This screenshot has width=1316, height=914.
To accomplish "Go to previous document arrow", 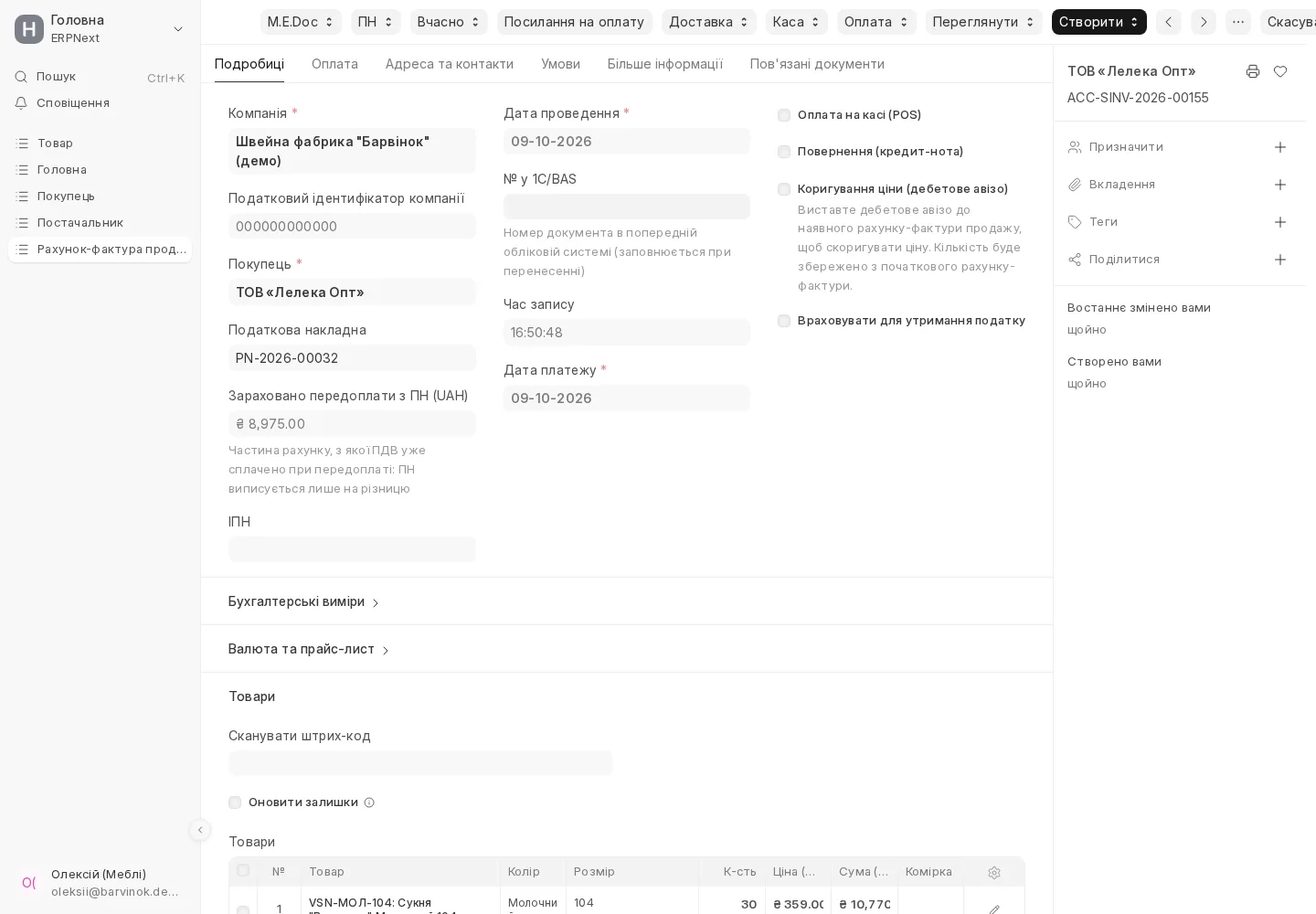I will click(1169, 22).
